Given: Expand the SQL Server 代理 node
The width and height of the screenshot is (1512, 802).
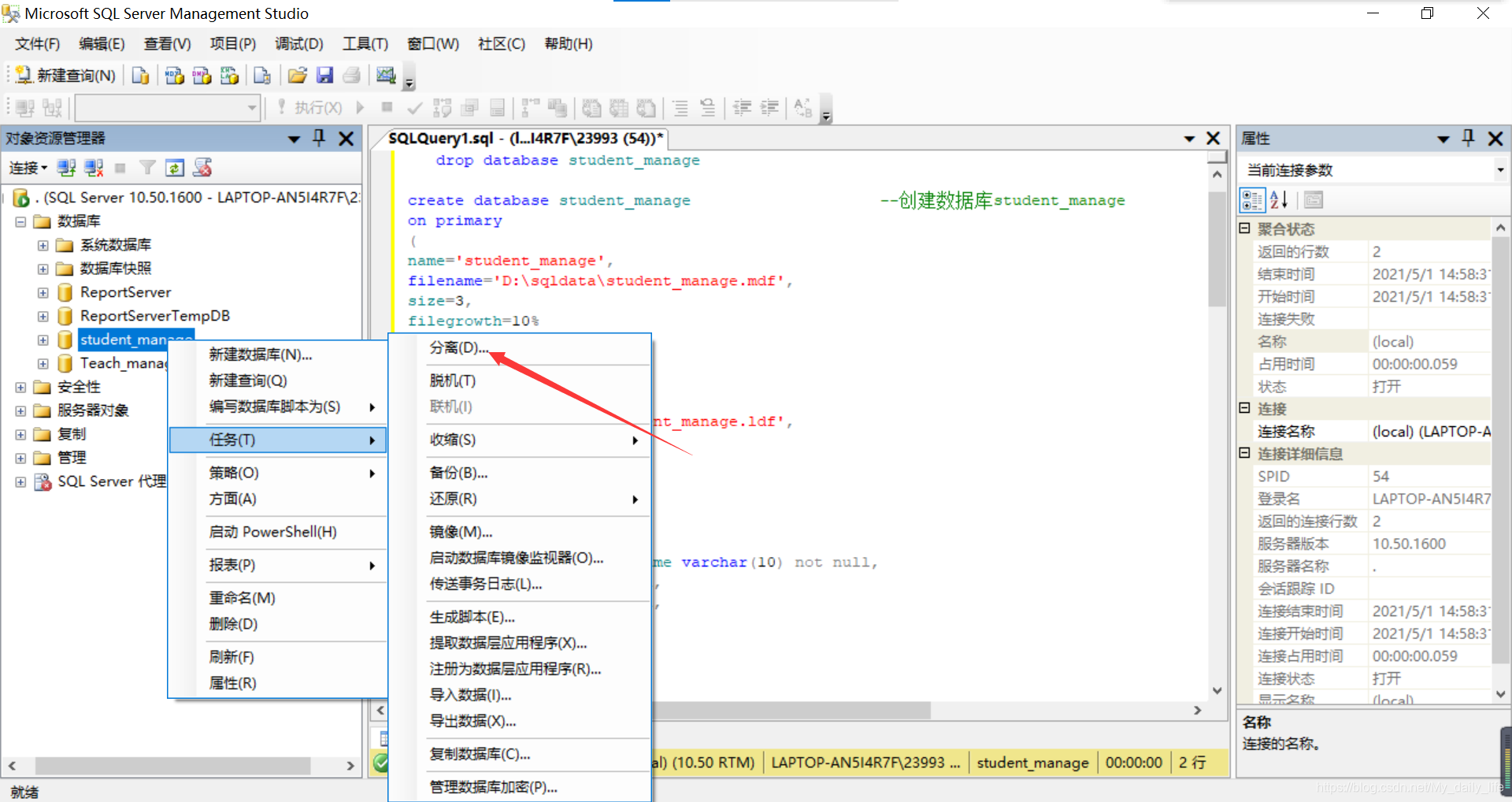Looking at the screenshot, I should pyautogui.click(x=20, y=481).
